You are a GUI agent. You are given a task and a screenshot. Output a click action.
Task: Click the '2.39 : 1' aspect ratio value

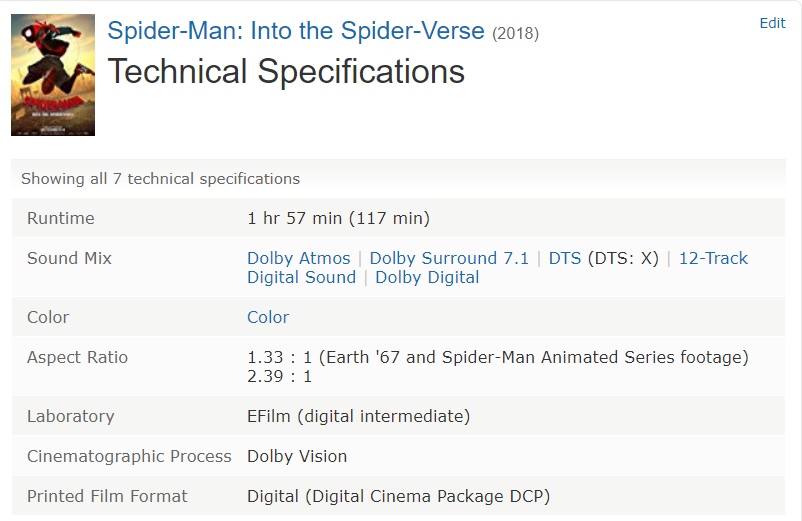[x=279, y=376]
